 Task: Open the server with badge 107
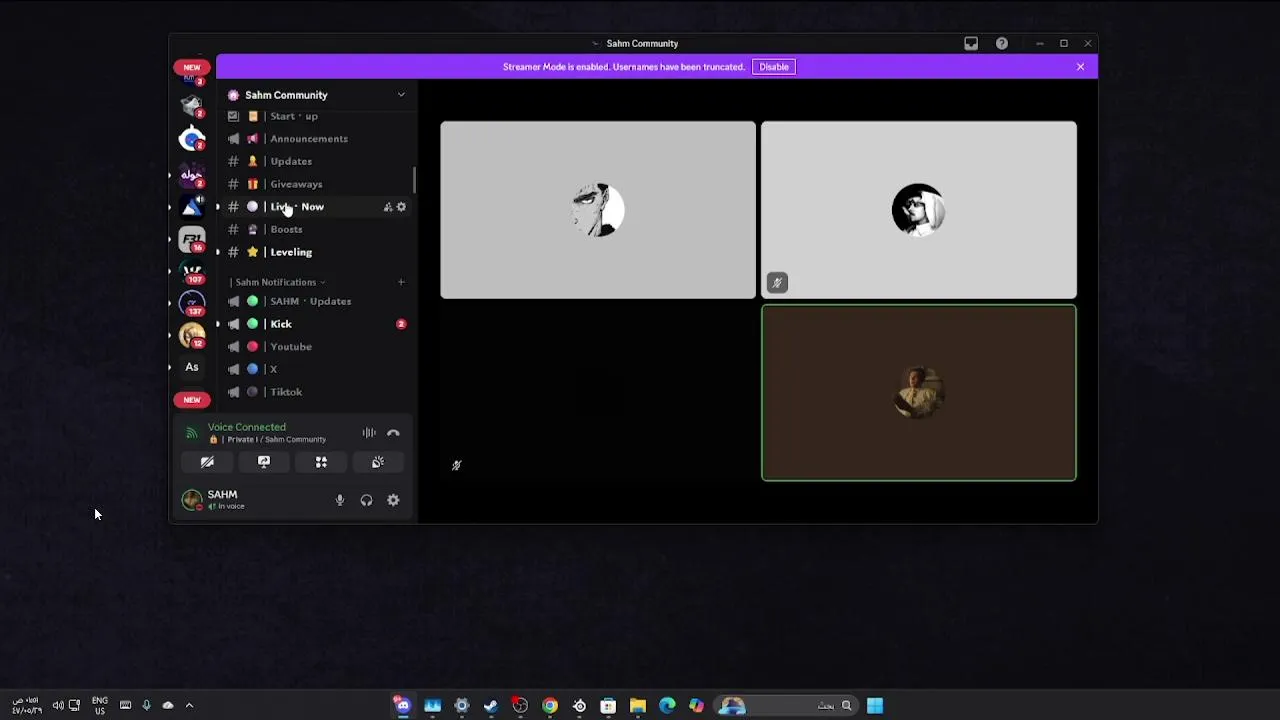[192, 271]
